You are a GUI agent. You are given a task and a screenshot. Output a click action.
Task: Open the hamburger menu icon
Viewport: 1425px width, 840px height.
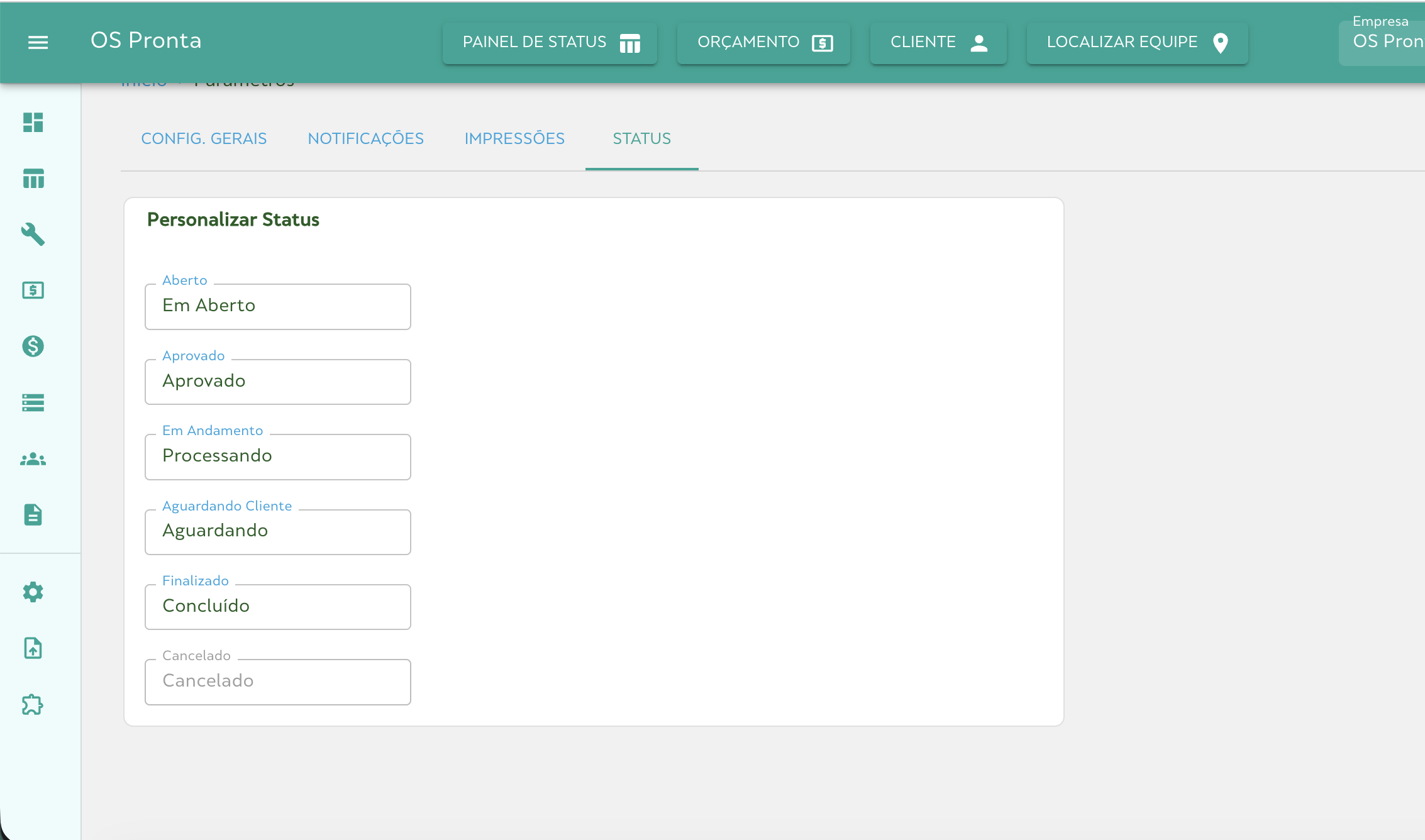(38, 42)
